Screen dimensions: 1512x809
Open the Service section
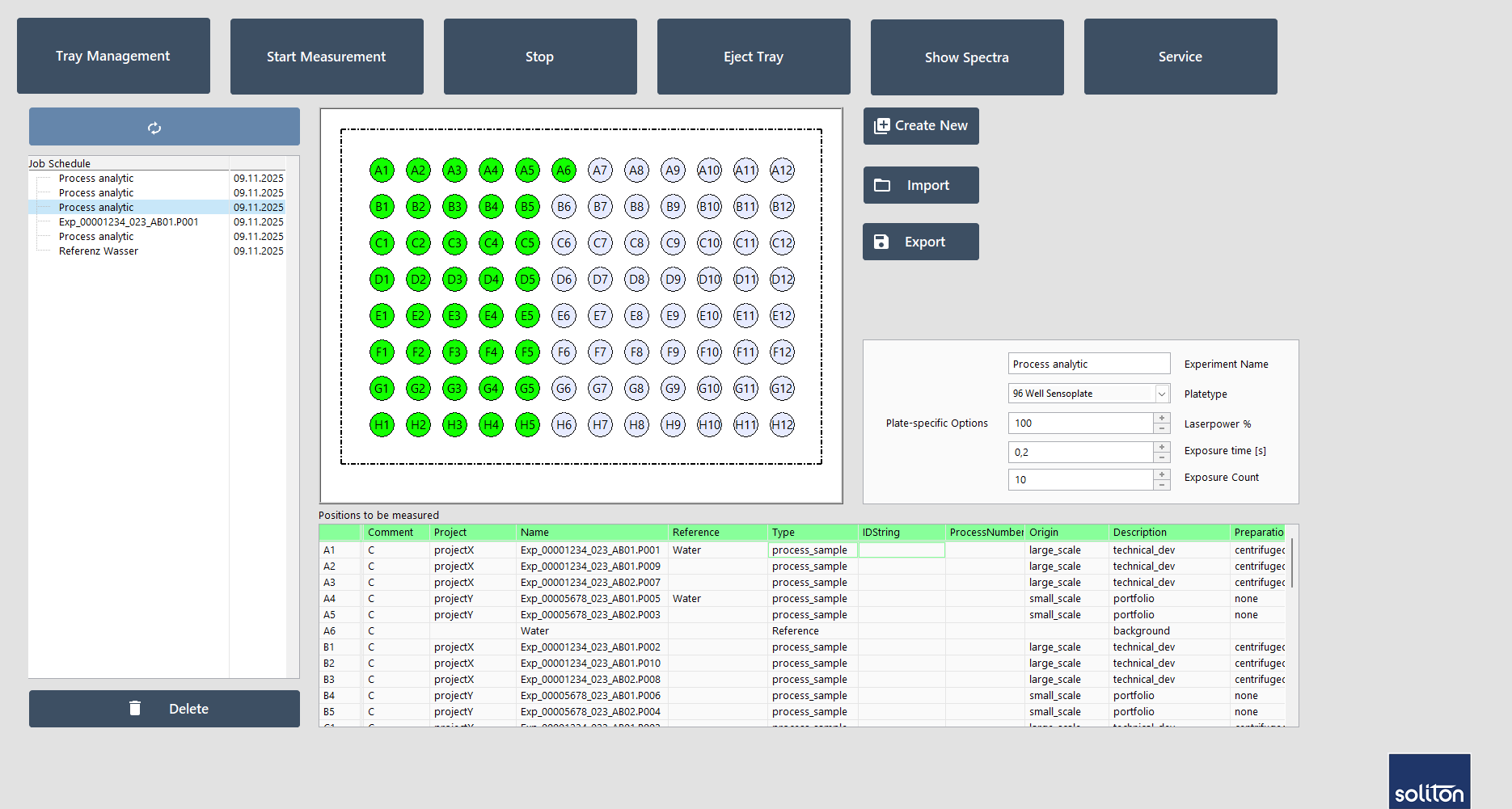pos(1180,57)
